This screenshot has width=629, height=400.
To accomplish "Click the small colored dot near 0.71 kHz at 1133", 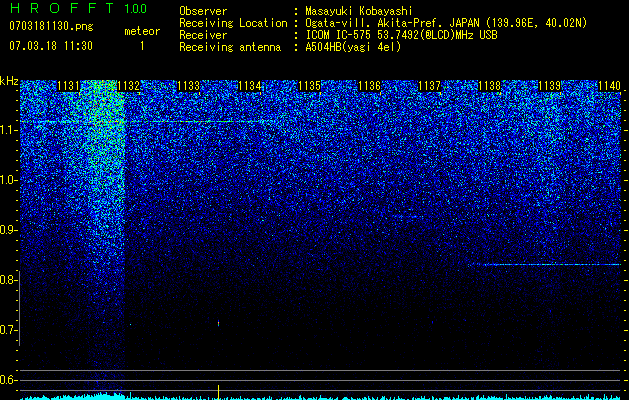I will [x=218, y=323].
